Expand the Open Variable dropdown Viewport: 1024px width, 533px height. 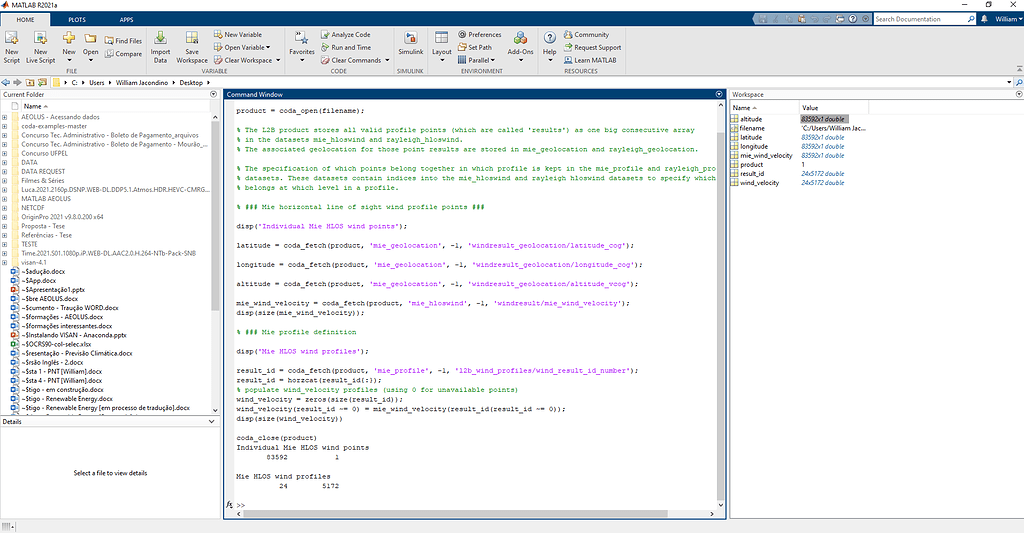268,47
